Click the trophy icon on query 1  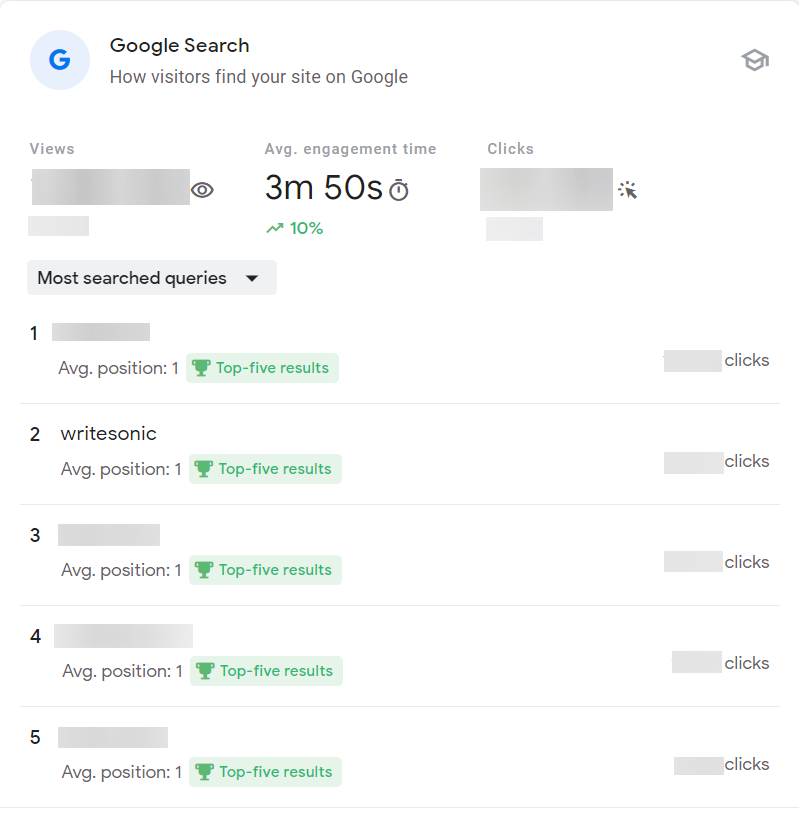[x=200, y=368]
